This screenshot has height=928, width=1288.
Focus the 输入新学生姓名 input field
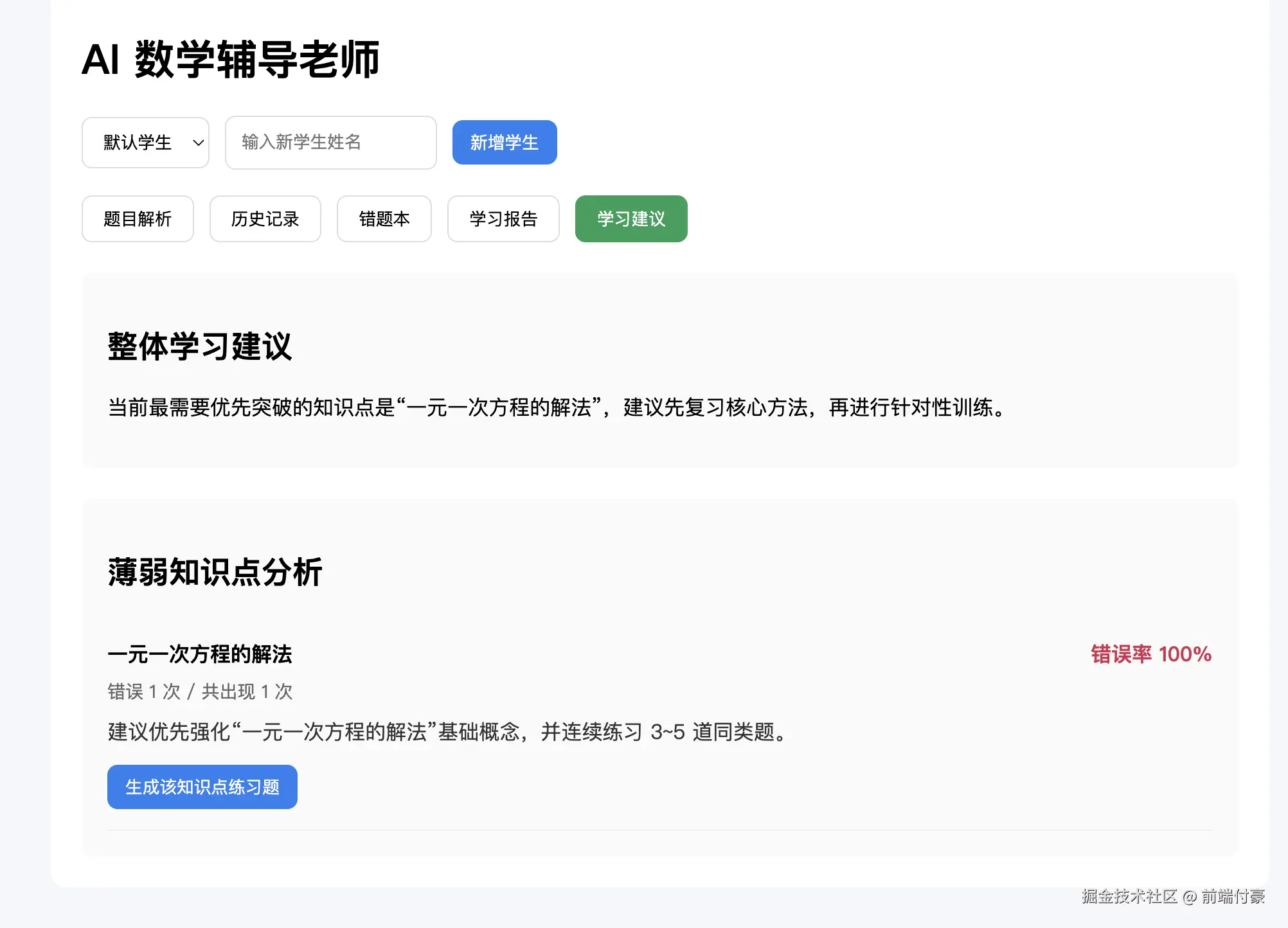(x=330, y=143)
